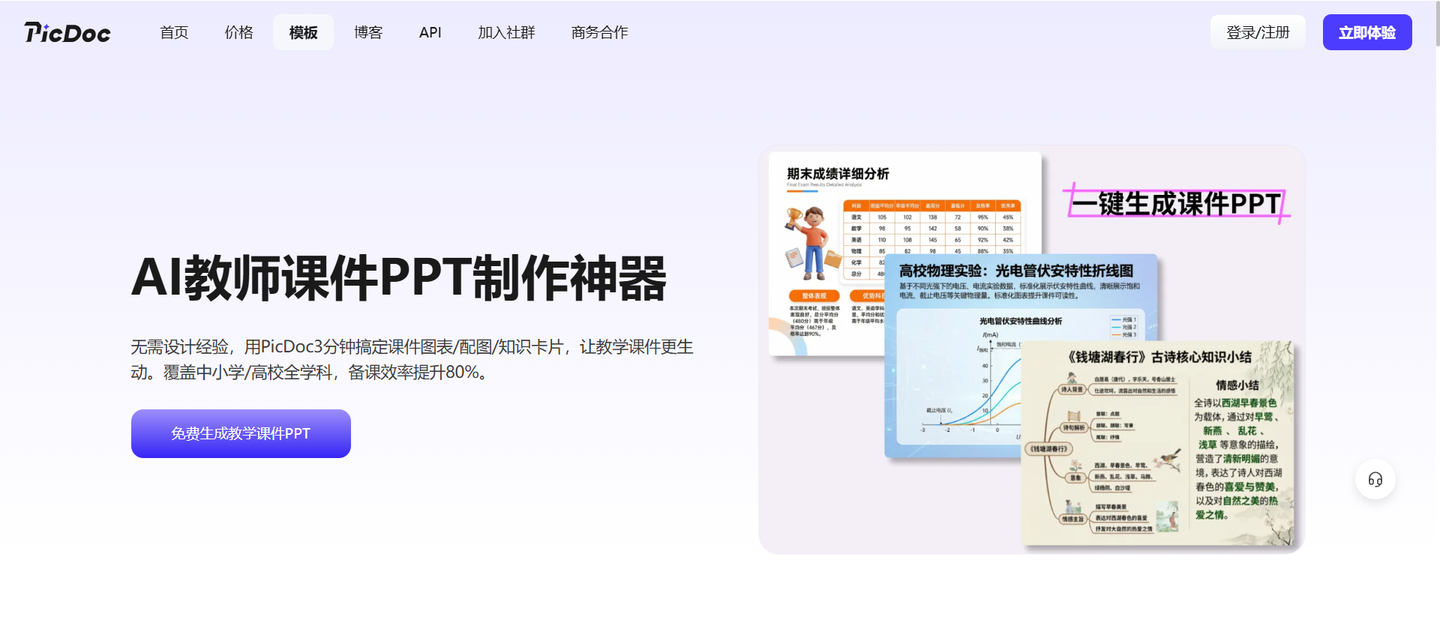This screenshot has height=620, width=1440.
Task: Click 免费生成教学课件PPT button
Action: click(x=241, y=433)
